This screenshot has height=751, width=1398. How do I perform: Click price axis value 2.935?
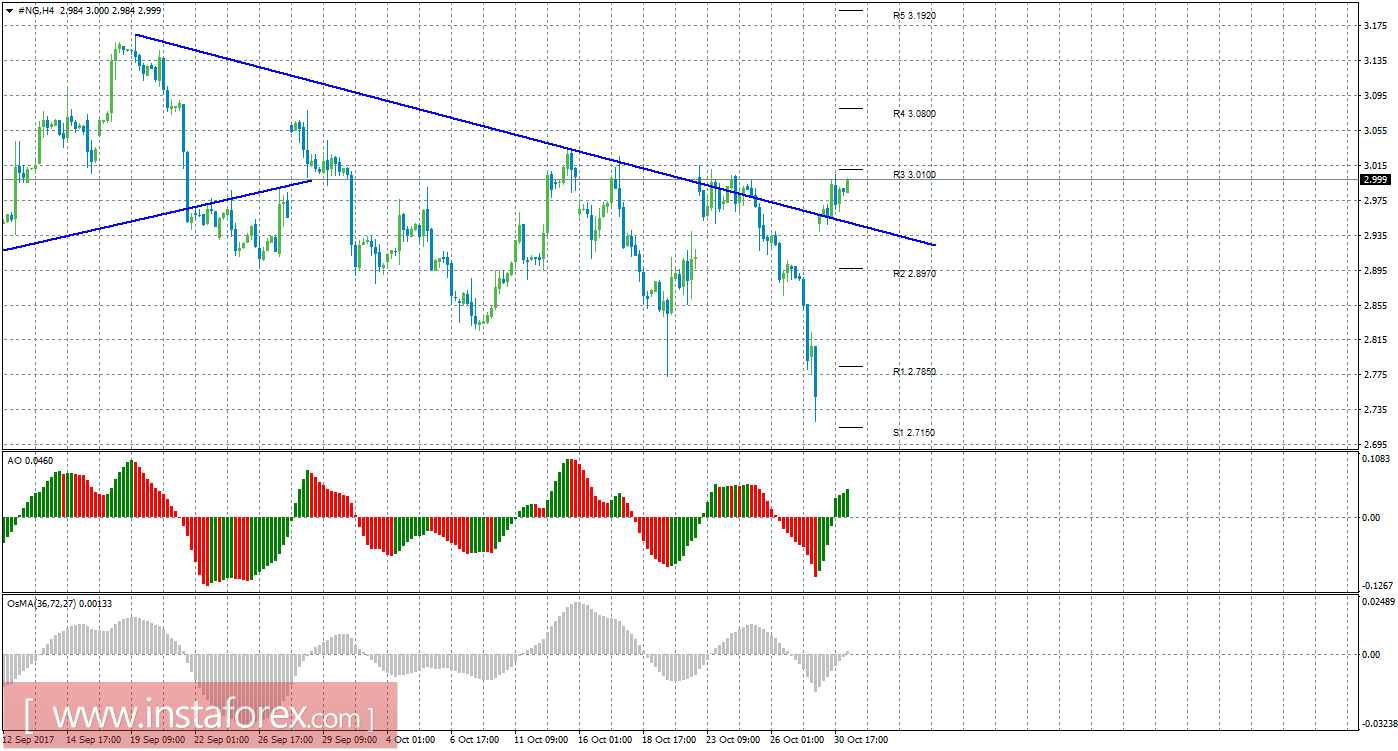pos(1375,236)
